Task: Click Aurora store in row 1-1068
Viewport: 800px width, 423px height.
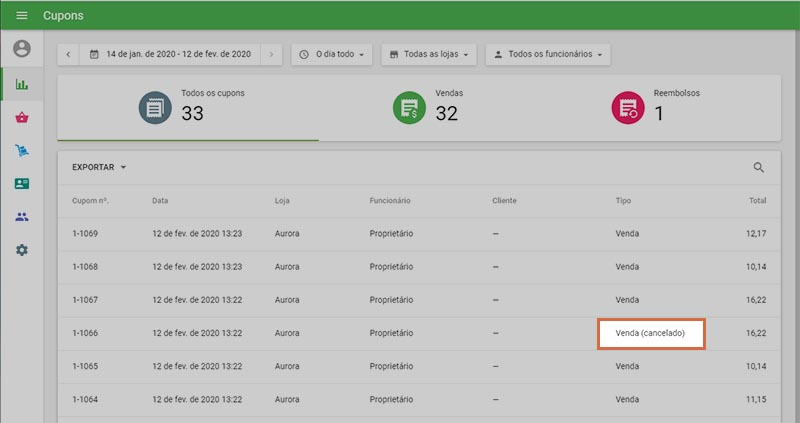Action: coord(287,267)
